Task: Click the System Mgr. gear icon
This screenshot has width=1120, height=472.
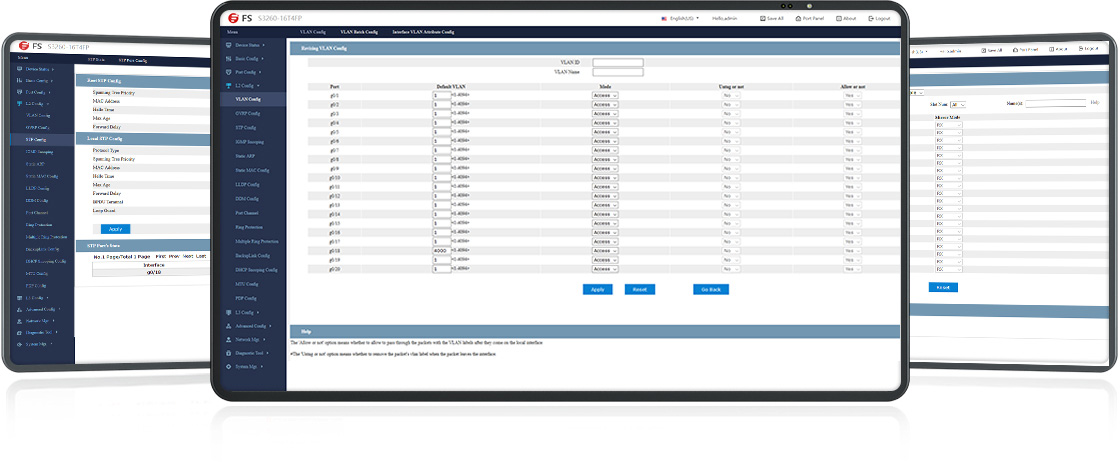Action: click(x=228, y=367)
